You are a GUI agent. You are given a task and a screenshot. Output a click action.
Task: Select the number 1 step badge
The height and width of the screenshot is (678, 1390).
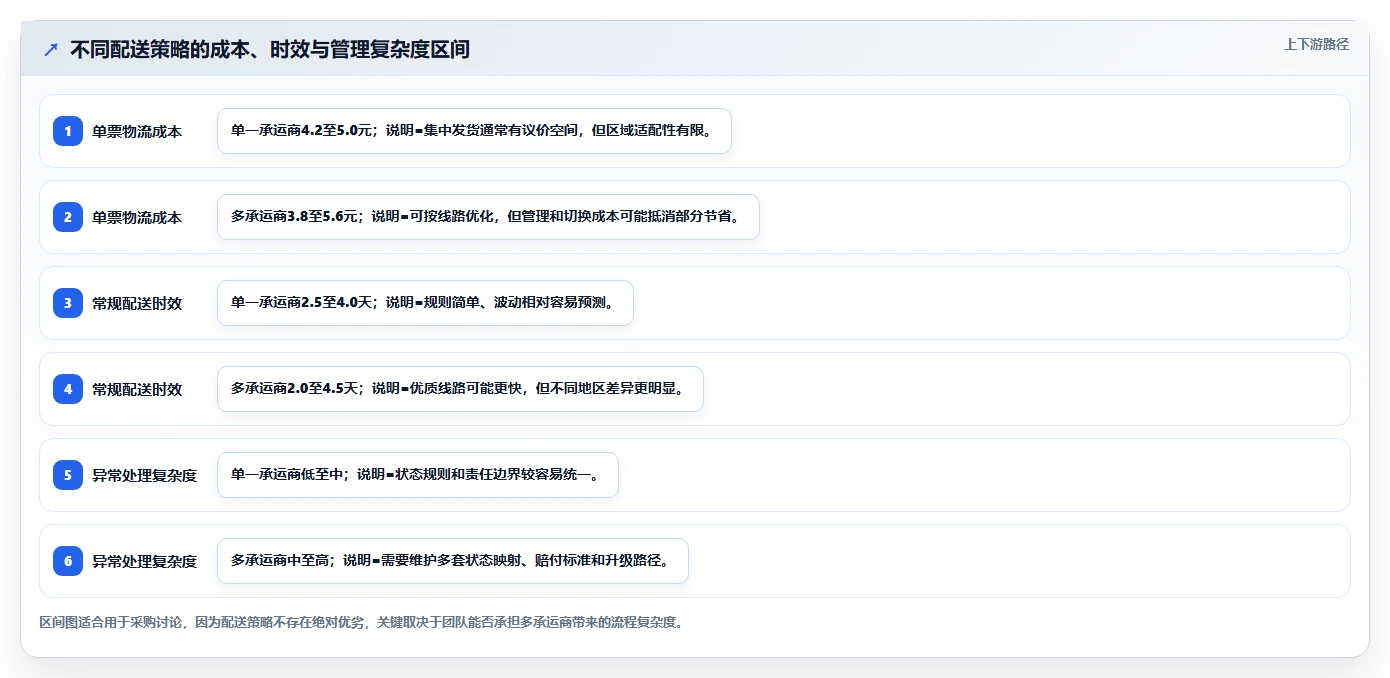(68, 131)
